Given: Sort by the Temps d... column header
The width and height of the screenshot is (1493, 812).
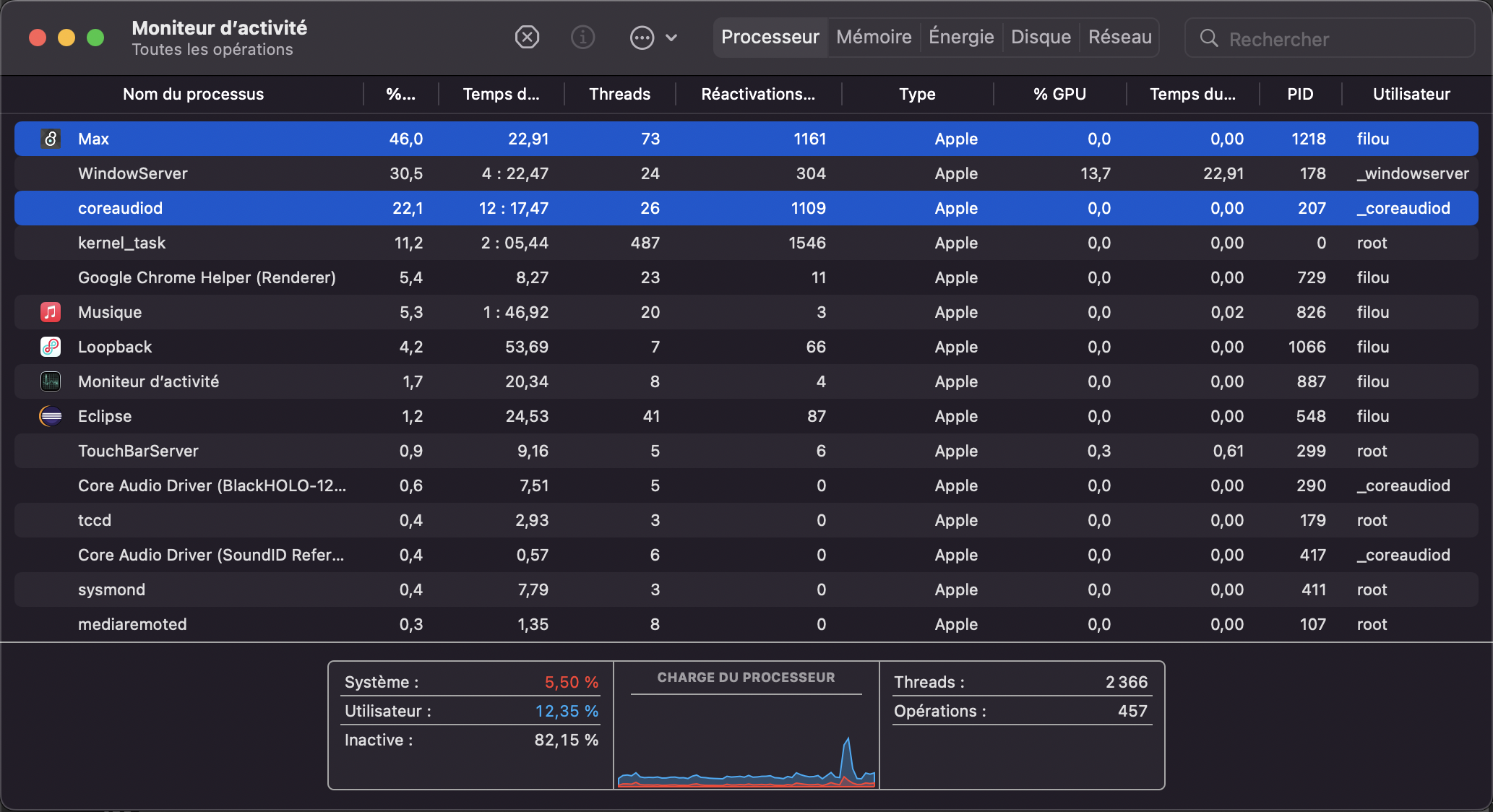Looking at the screenshot, I should [501, 94].
